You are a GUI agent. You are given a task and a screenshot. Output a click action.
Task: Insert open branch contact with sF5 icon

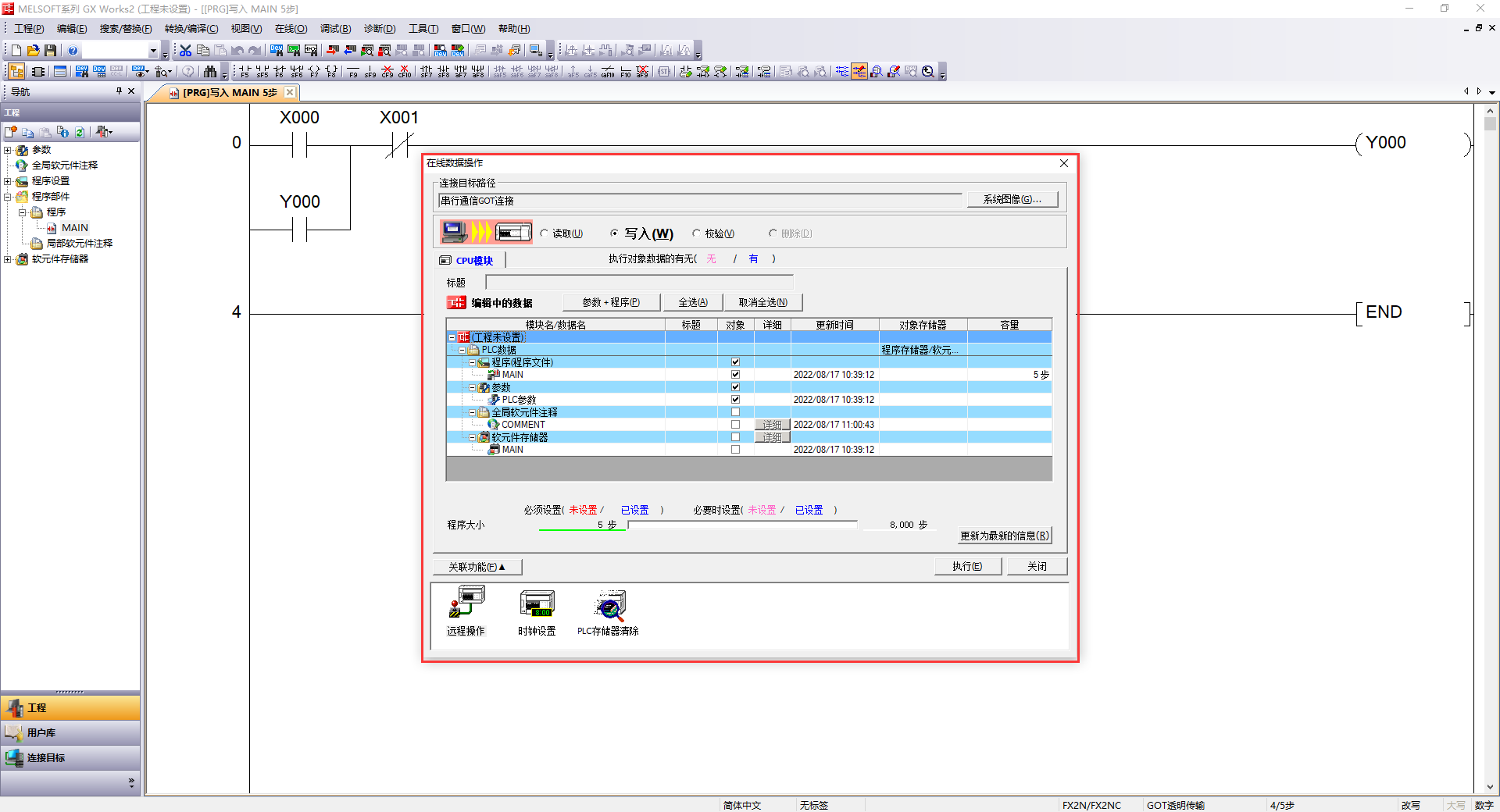pos(262,72)
